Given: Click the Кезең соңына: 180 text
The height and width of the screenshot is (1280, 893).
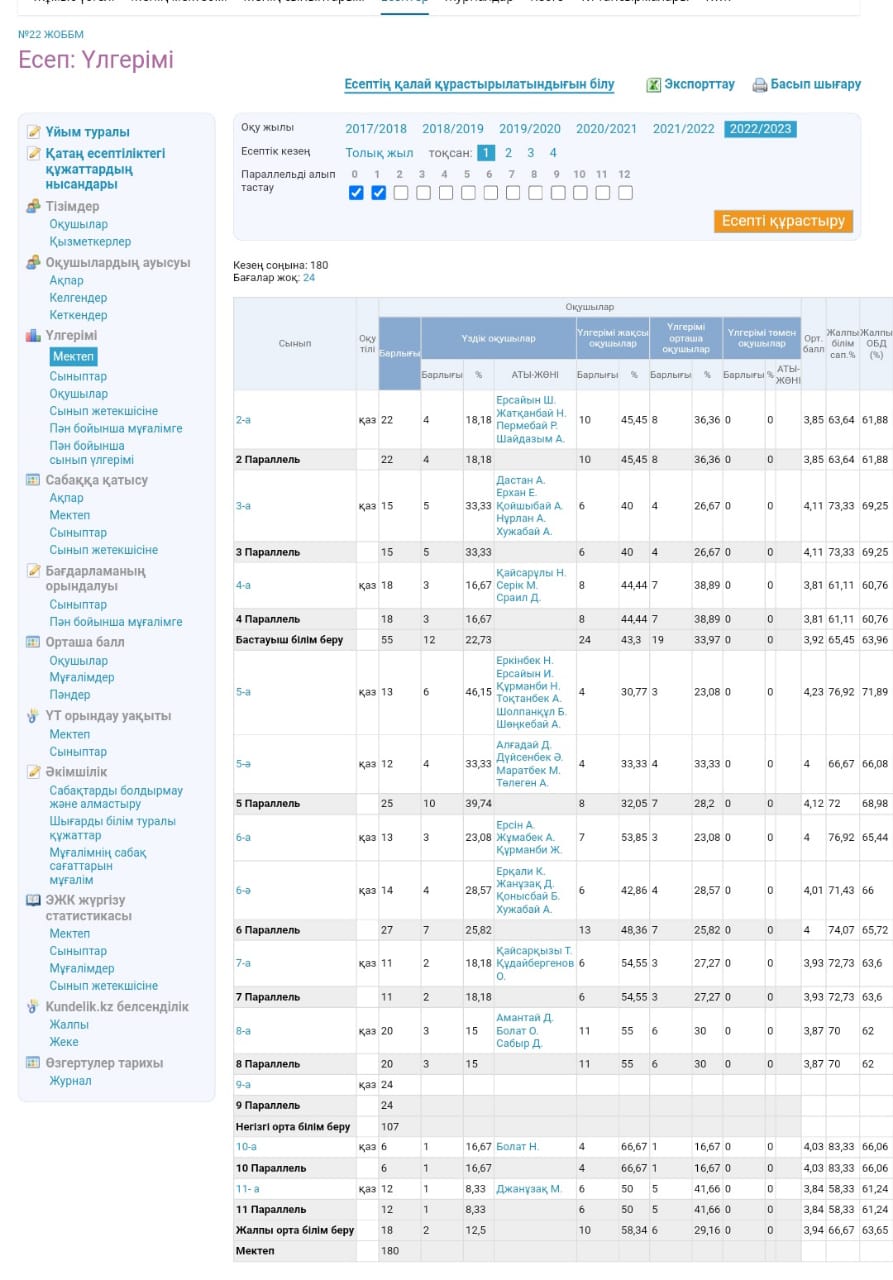Looking at the screenshot, I should click(280, 265).
